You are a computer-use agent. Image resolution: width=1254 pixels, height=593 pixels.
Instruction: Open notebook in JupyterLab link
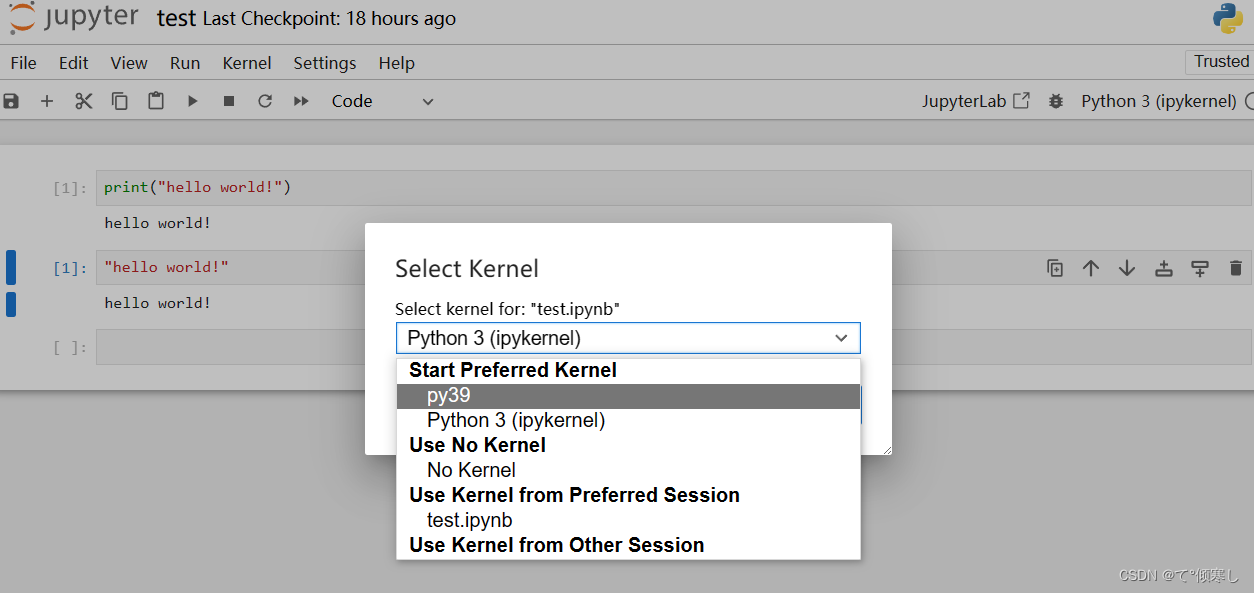click(x=976, y=101)
